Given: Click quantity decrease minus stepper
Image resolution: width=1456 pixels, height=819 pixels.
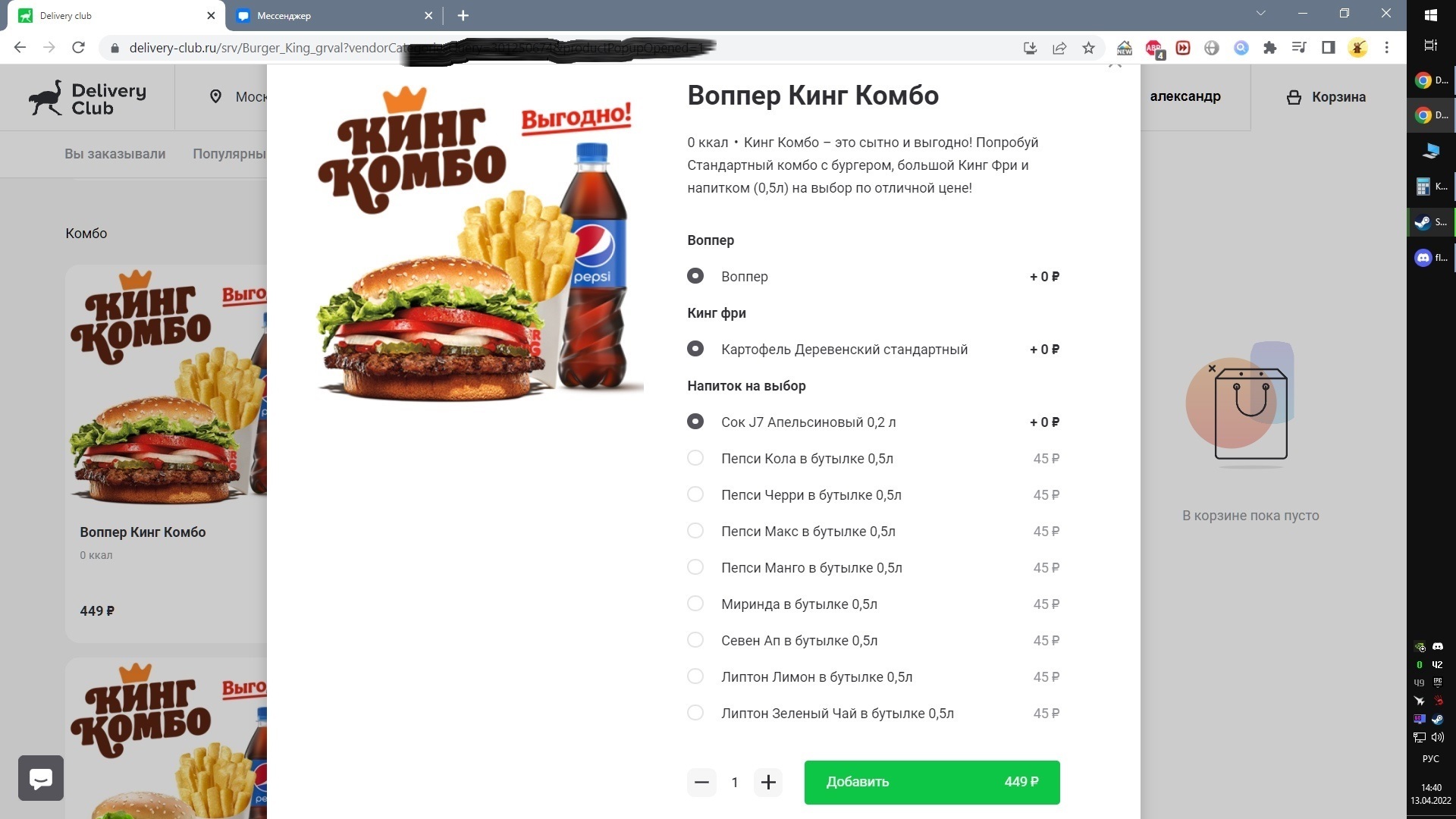Looking at the screenshot, I should [700, 781].
